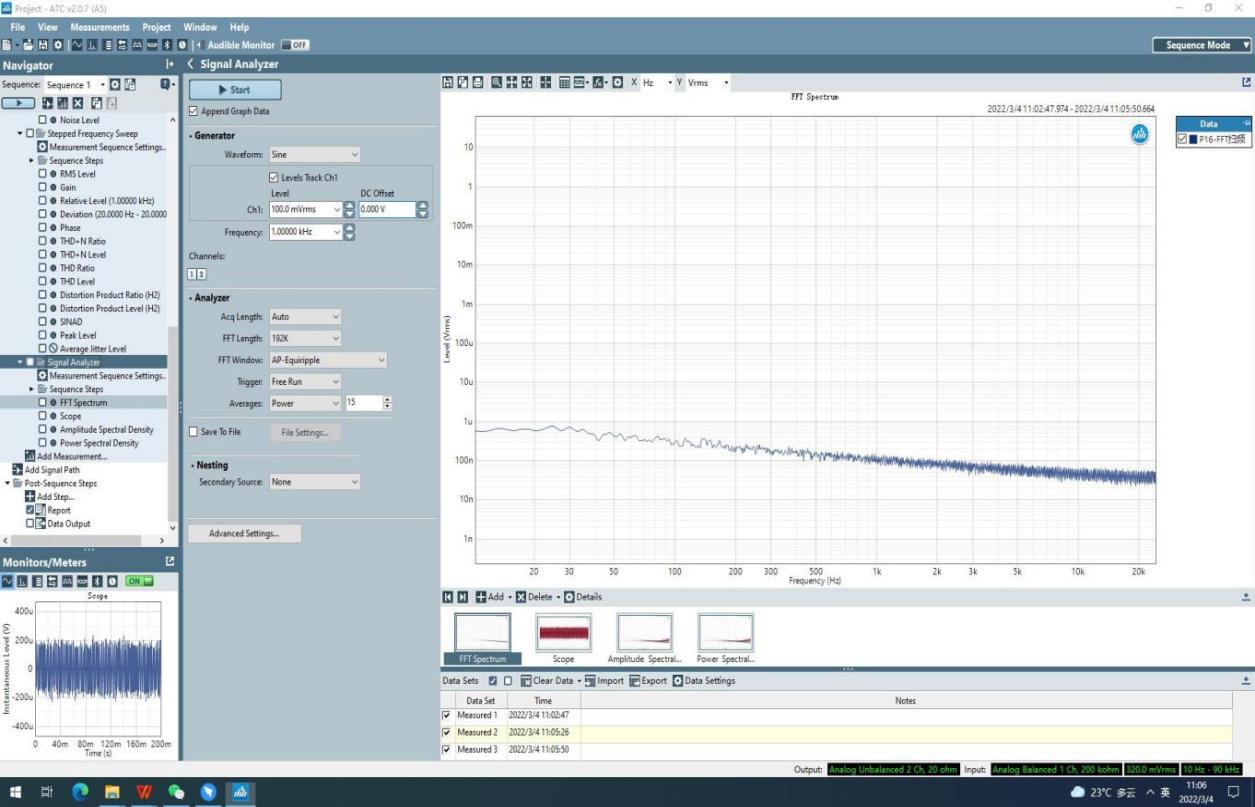The width and height of the screenshot is (1255, 807).
Task: Open Data Settings for the data sets
Action: 704,681
